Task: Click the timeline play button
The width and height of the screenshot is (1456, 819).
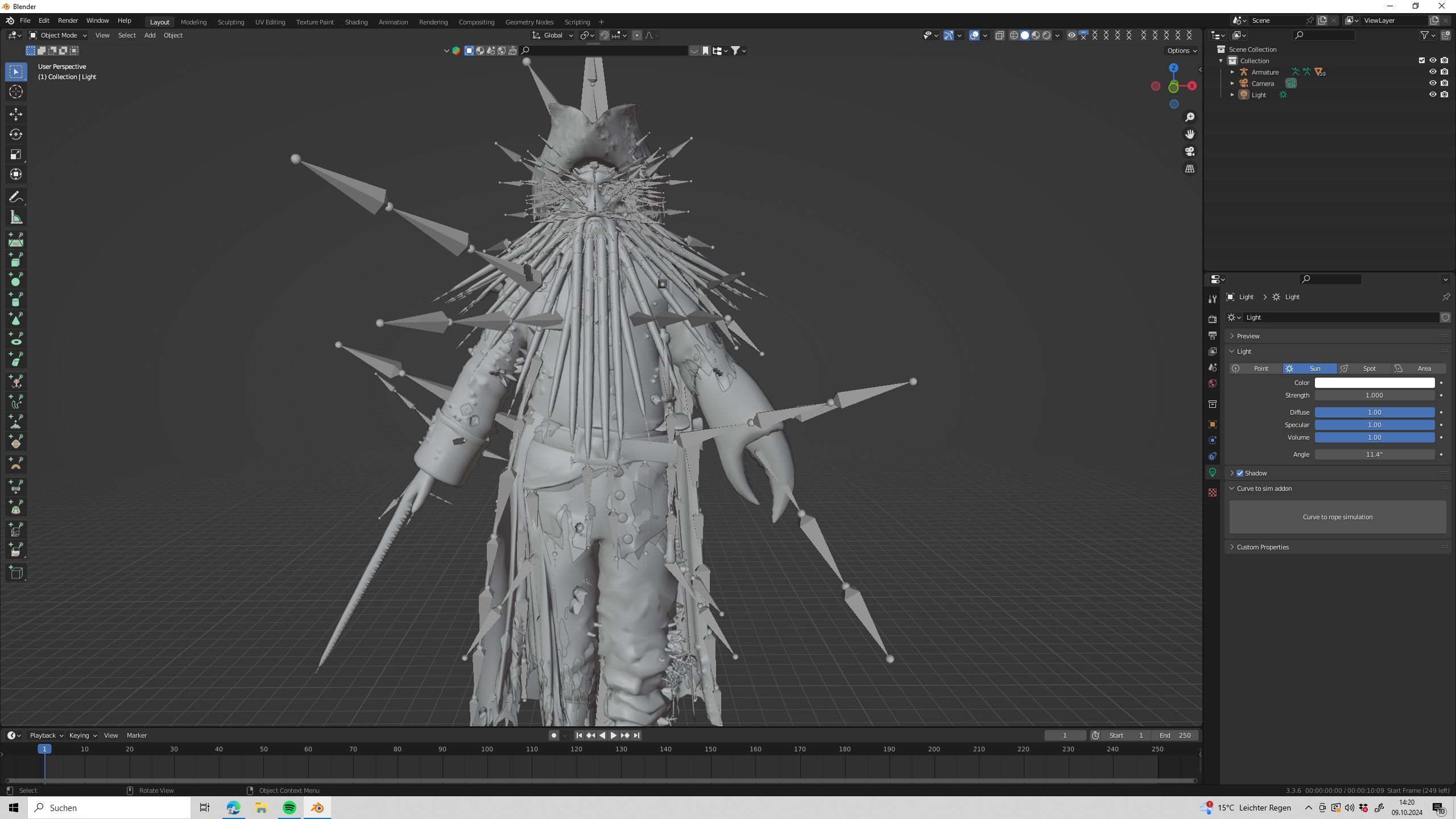Action: [x=613, y=735]
